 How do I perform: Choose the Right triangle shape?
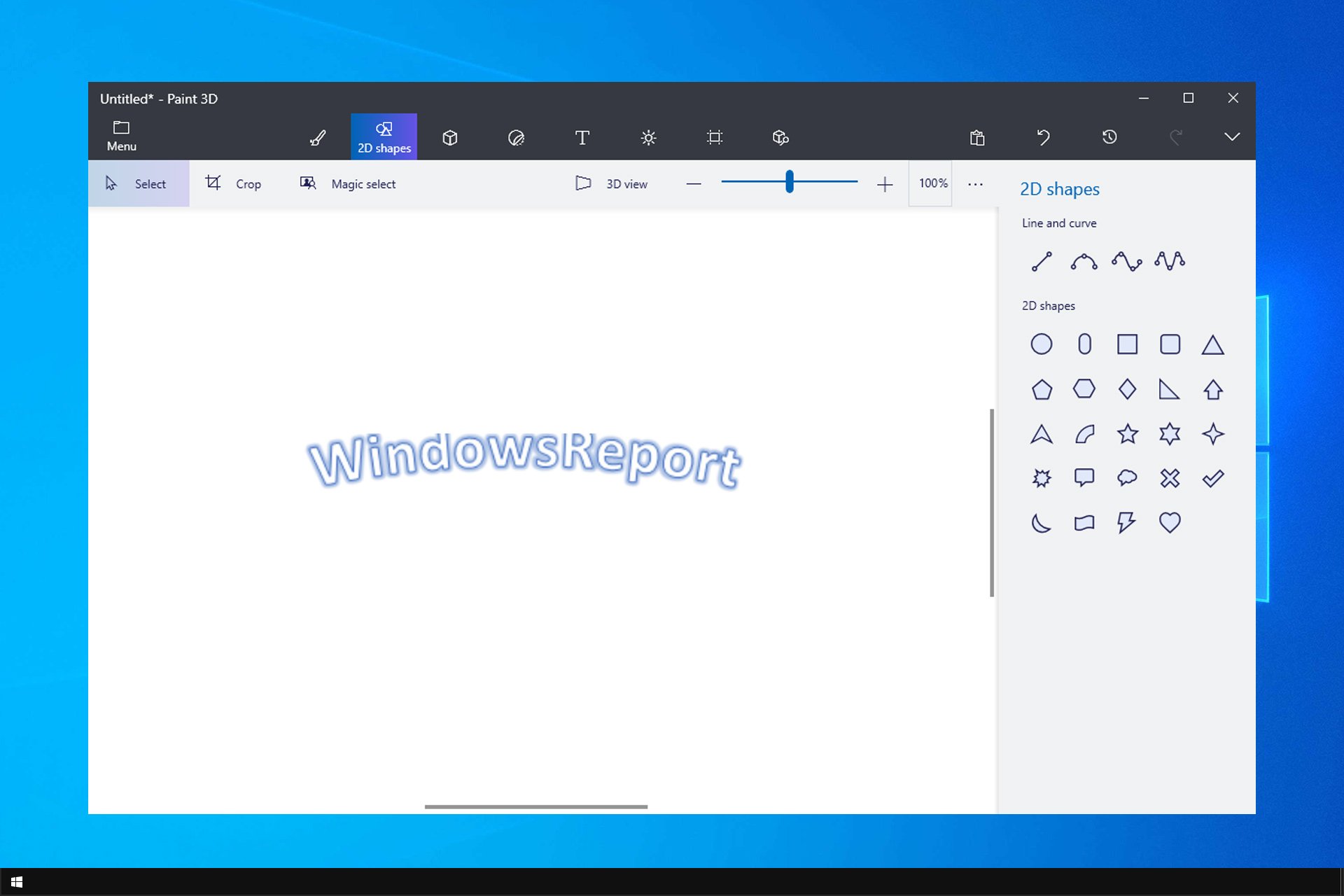tap(1170, 389)
